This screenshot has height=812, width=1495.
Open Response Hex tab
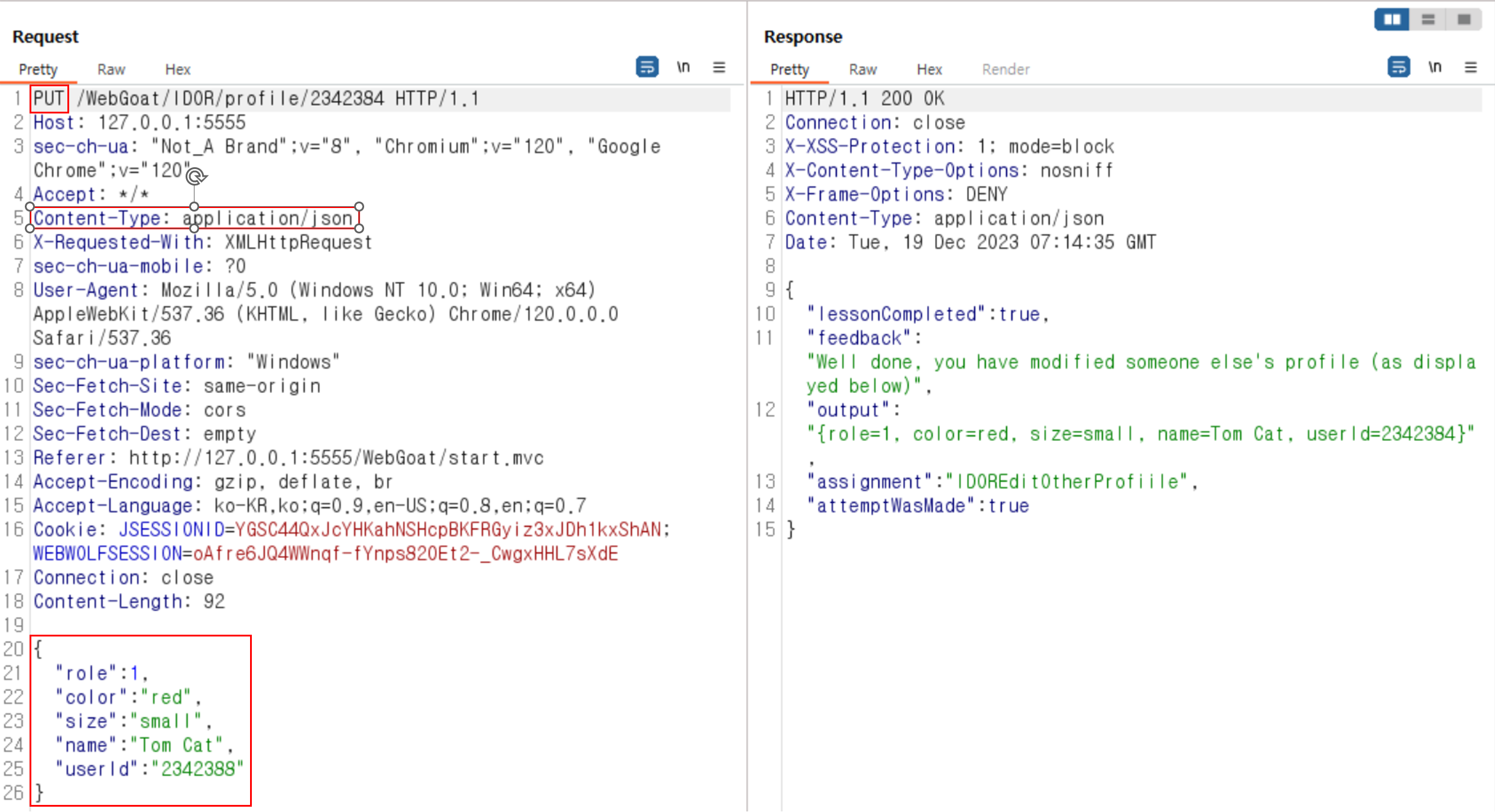pyautogui.click(x=929, y=70)
